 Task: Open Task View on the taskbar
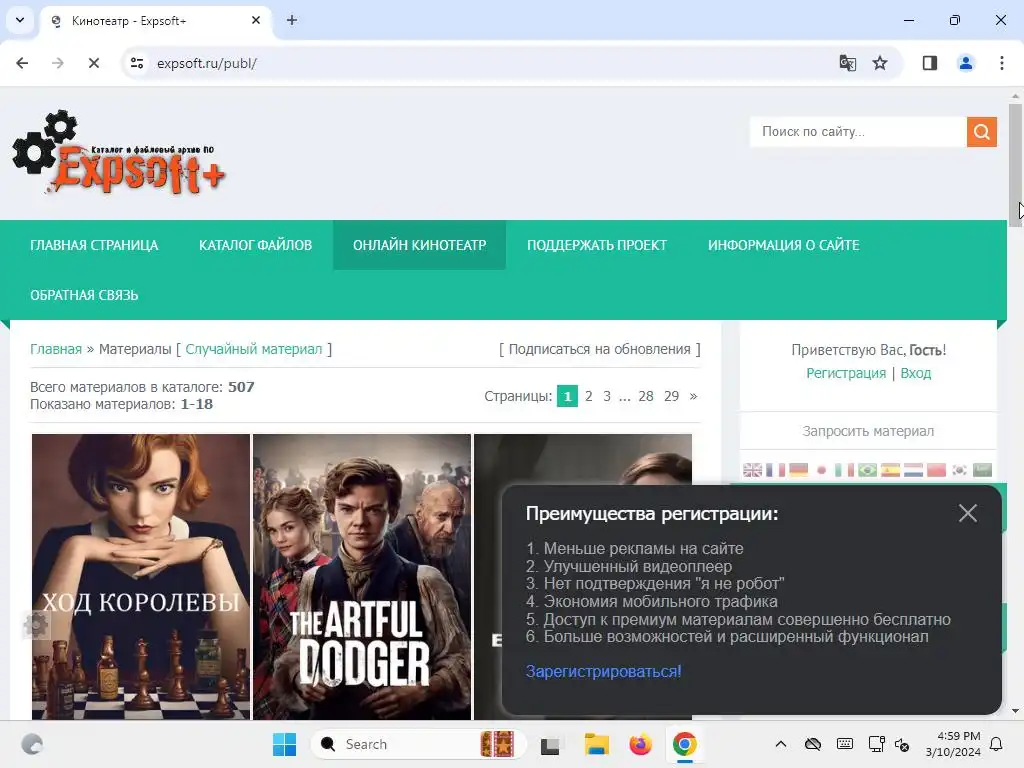[551, 744]
